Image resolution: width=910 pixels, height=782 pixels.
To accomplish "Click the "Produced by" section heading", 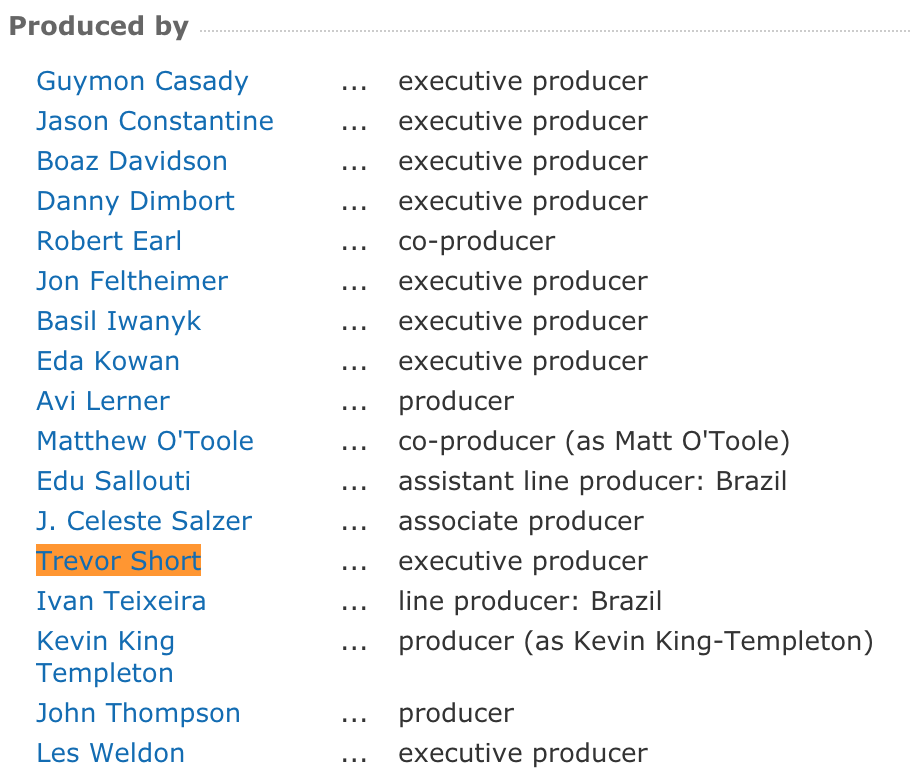I will (x=98, y=27).
